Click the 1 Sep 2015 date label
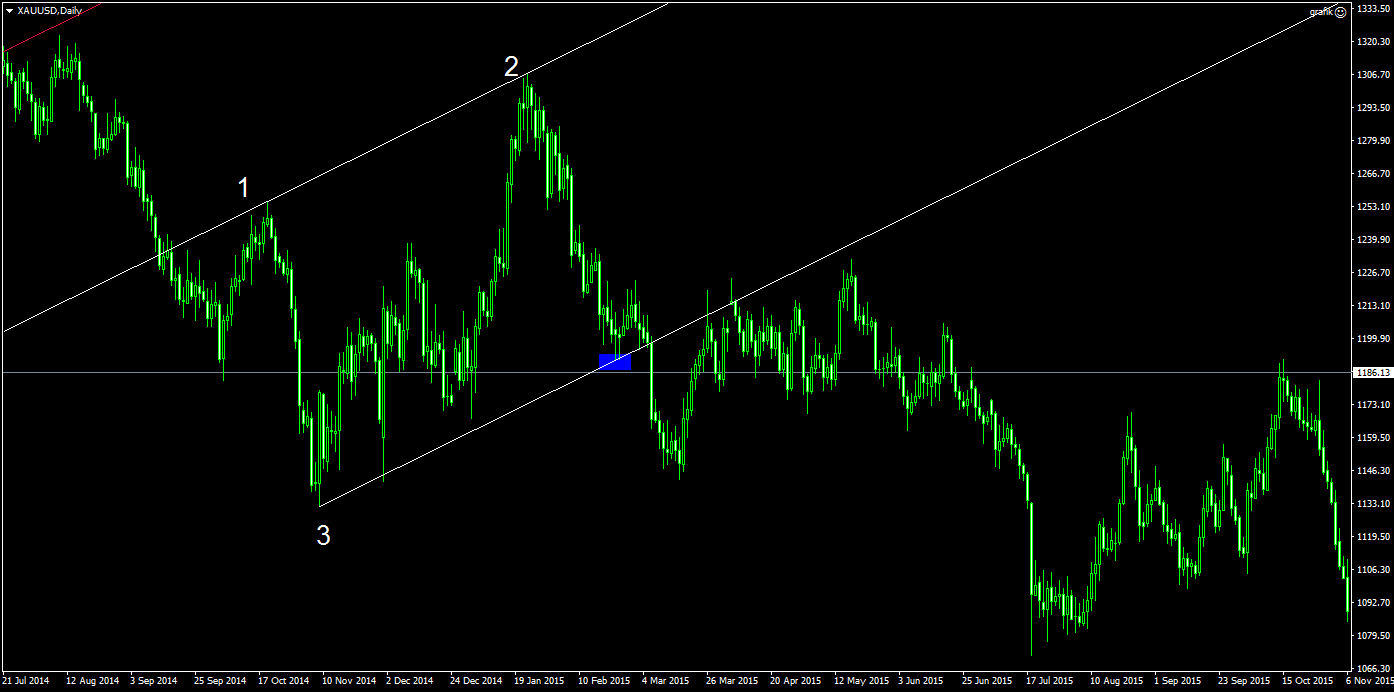The image size is (1394, 692). pyautogui.click(x=1179, y=681)
